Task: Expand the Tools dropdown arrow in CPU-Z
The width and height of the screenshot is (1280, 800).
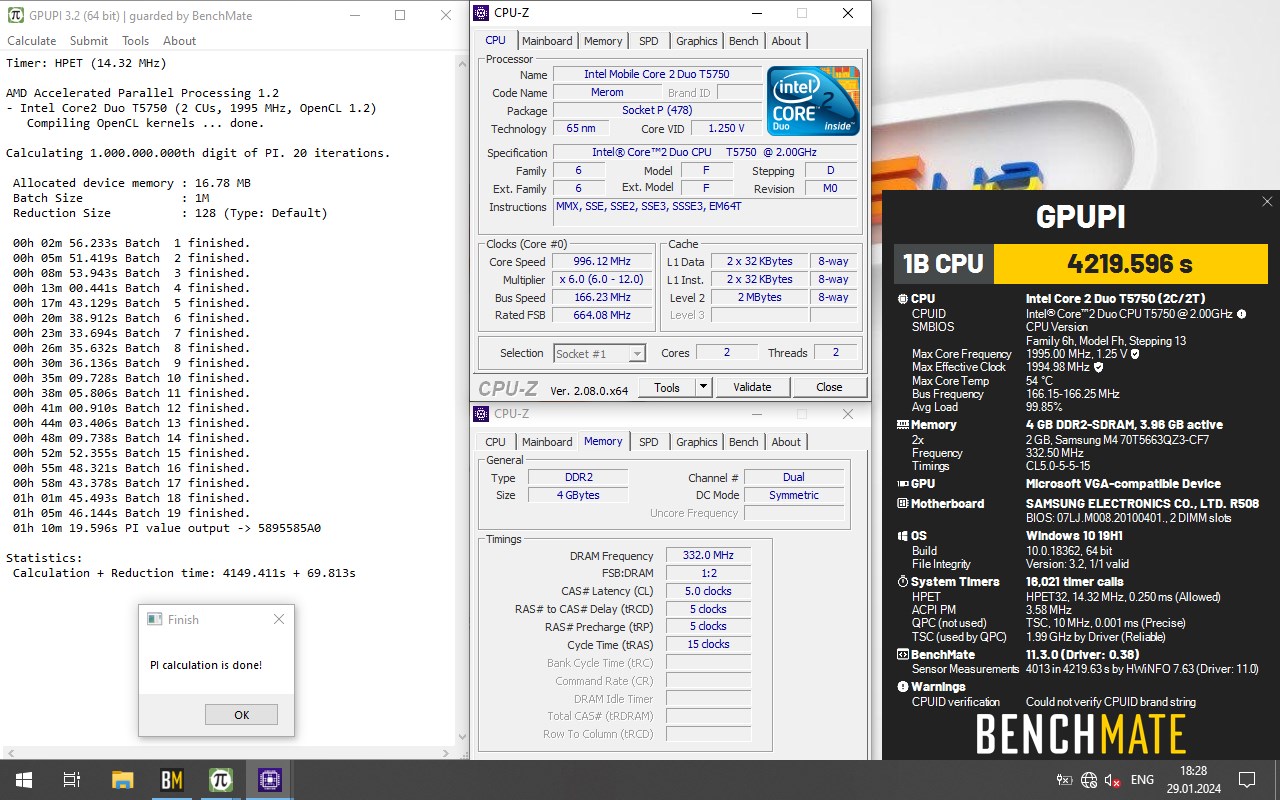Action: click(703, 387)
